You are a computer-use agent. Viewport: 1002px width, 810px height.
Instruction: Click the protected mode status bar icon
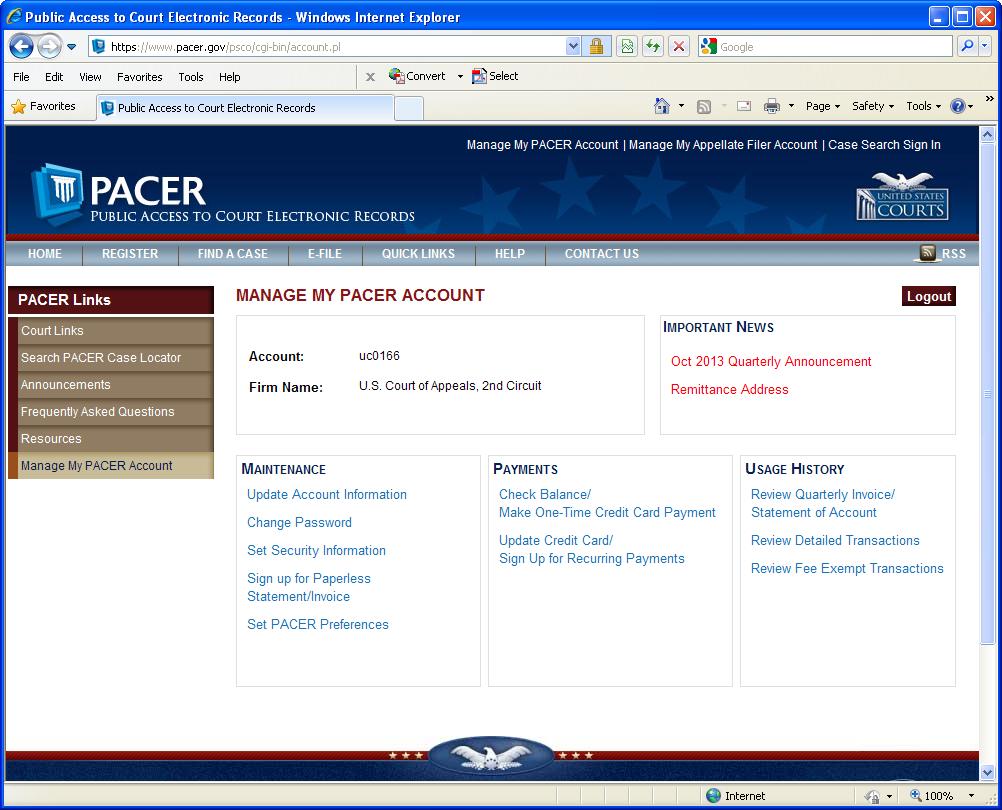coord(872,796)
